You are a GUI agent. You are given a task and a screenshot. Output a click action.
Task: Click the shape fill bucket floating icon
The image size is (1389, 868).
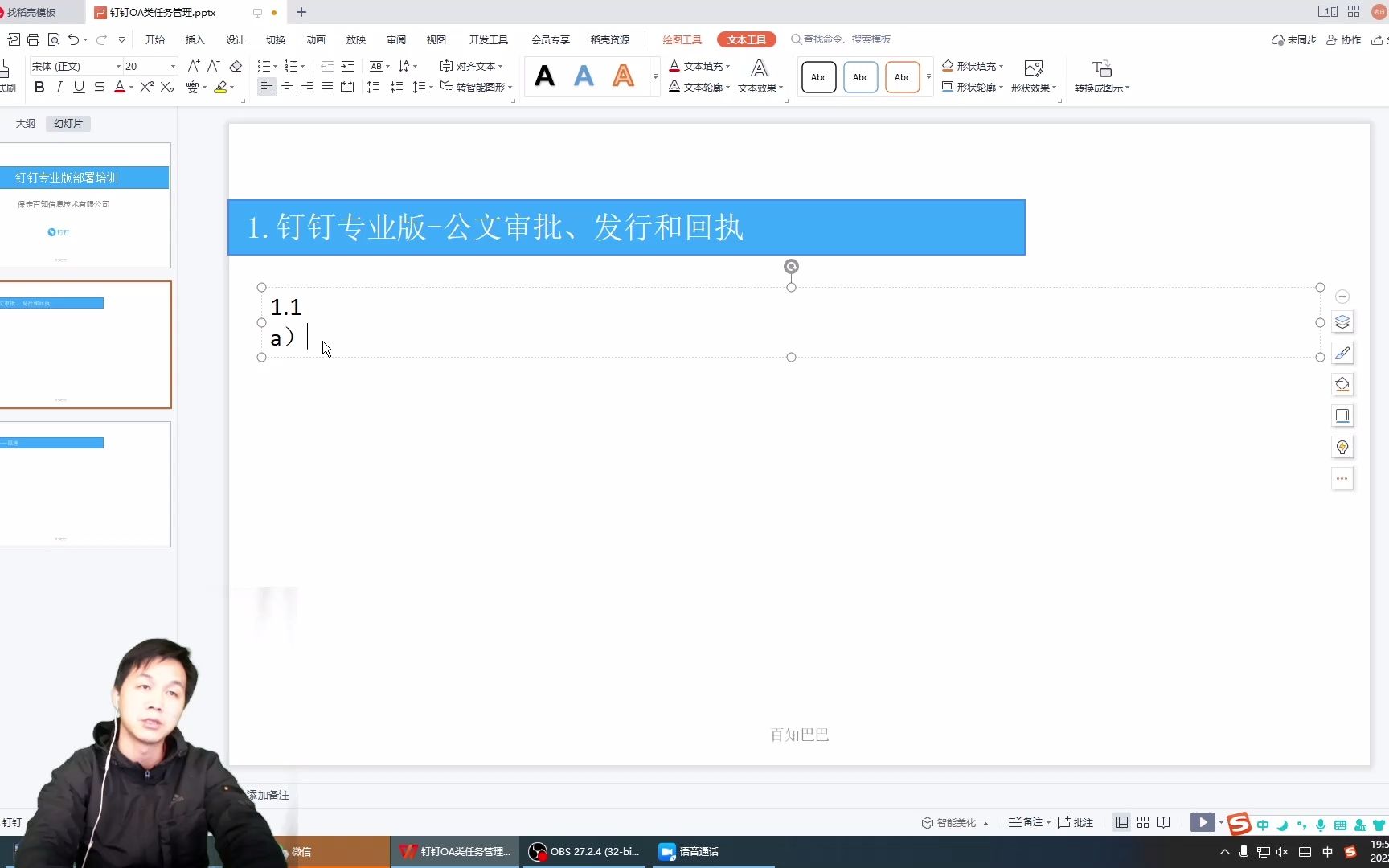1342,385
